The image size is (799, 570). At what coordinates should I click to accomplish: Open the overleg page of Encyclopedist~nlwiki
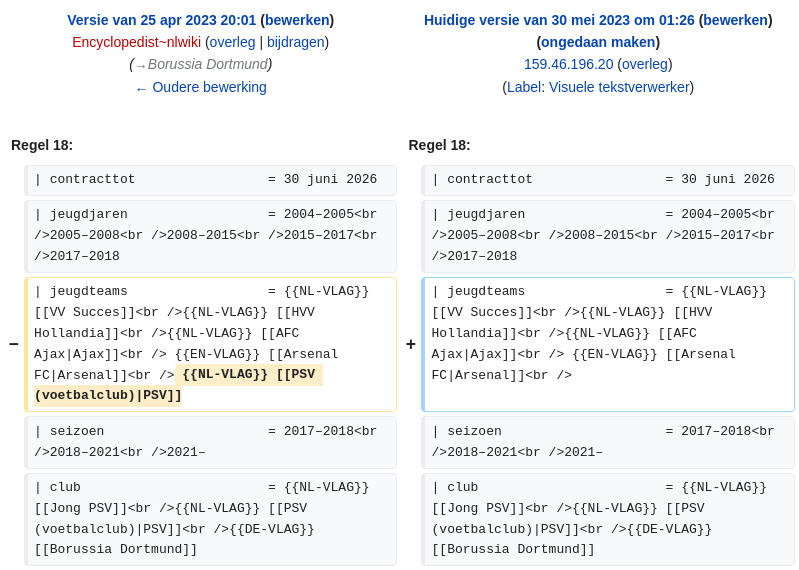coord(232,42)
